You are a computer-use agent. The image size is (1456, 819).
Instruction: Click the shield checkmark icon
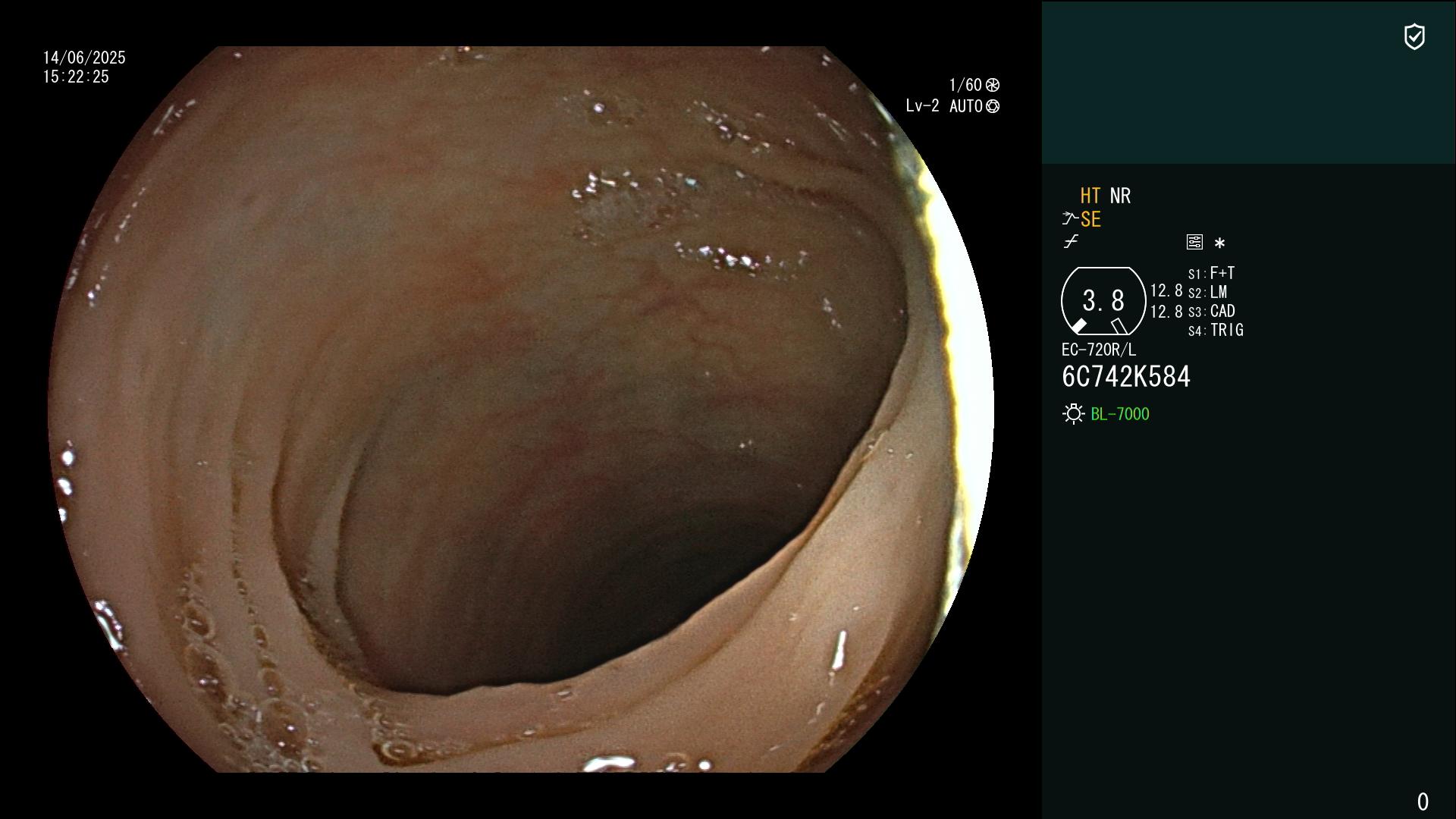point(1414,36)
